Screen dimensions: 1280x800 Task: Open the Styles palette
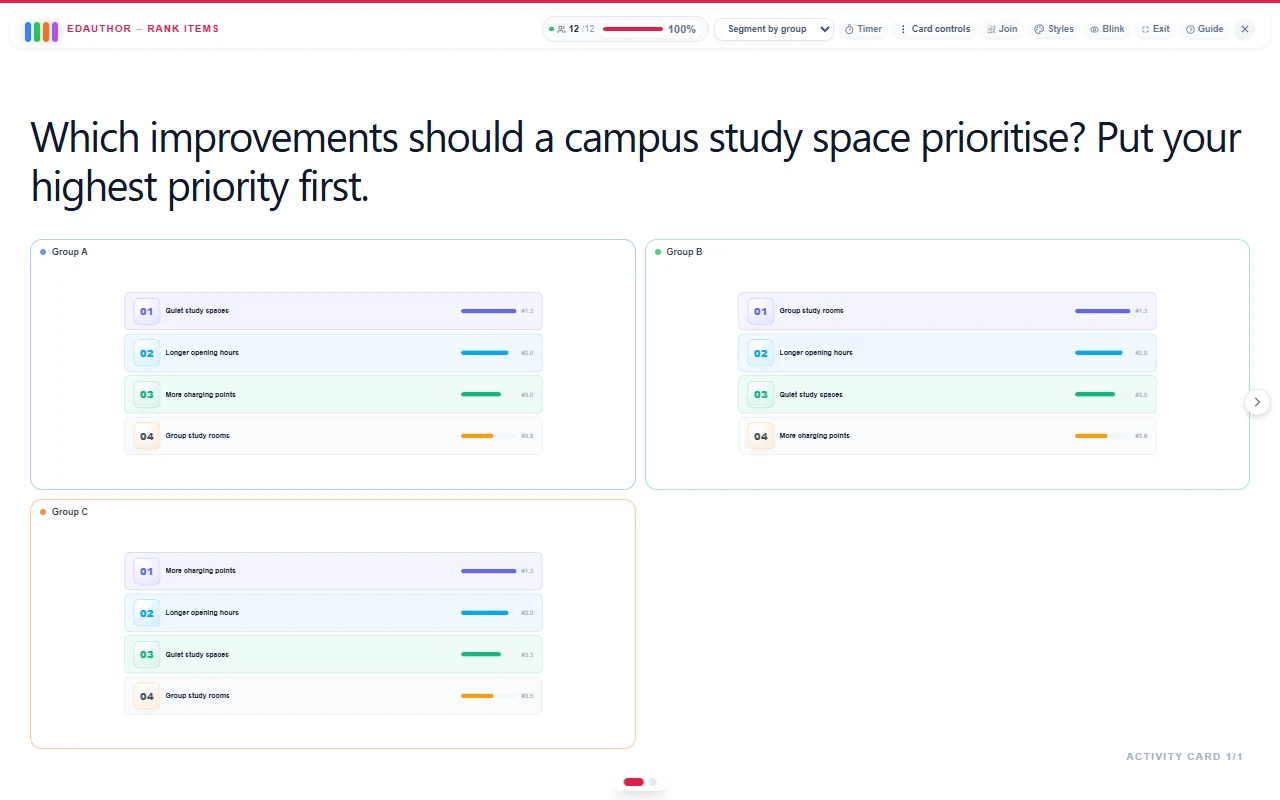point(1054,29)
